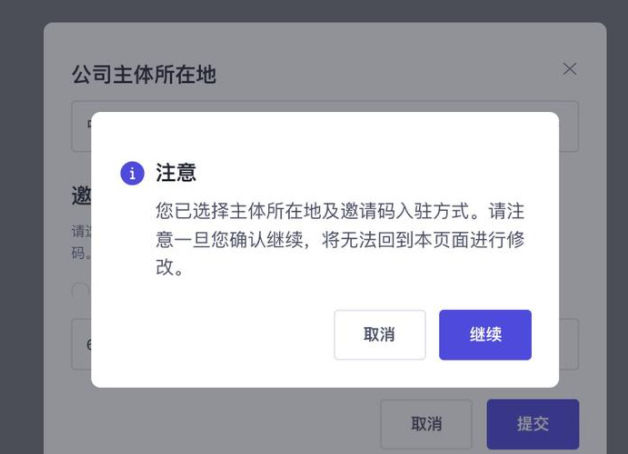The width and height of the screenshot is (628, 454).
Task: Click the purple info icon beside 注意
Action: (132, 173)
